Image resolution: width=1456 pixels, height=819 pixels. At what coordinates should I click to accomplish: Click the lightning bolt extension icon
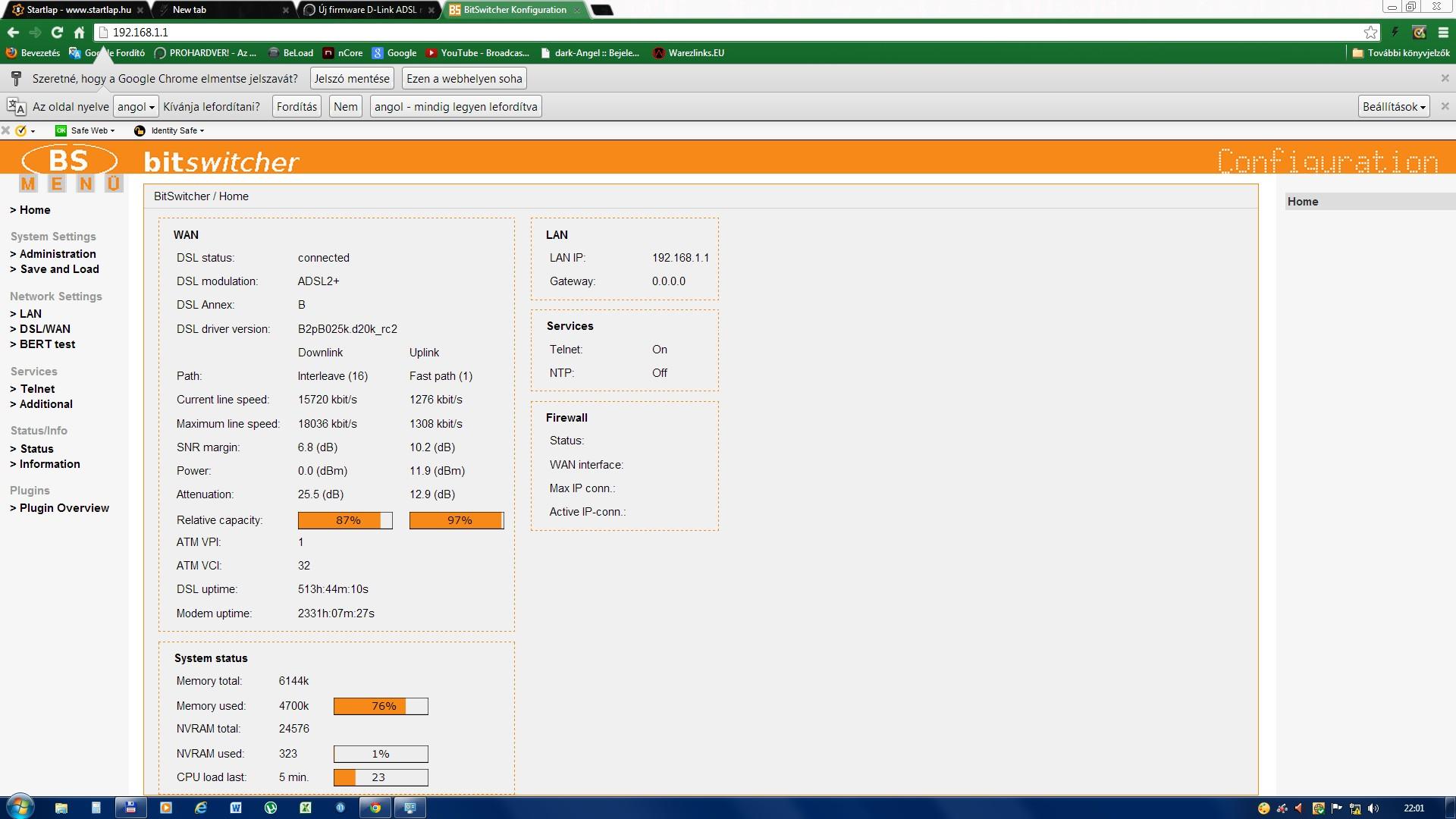pyautogui.click(x=1395, y=32)
